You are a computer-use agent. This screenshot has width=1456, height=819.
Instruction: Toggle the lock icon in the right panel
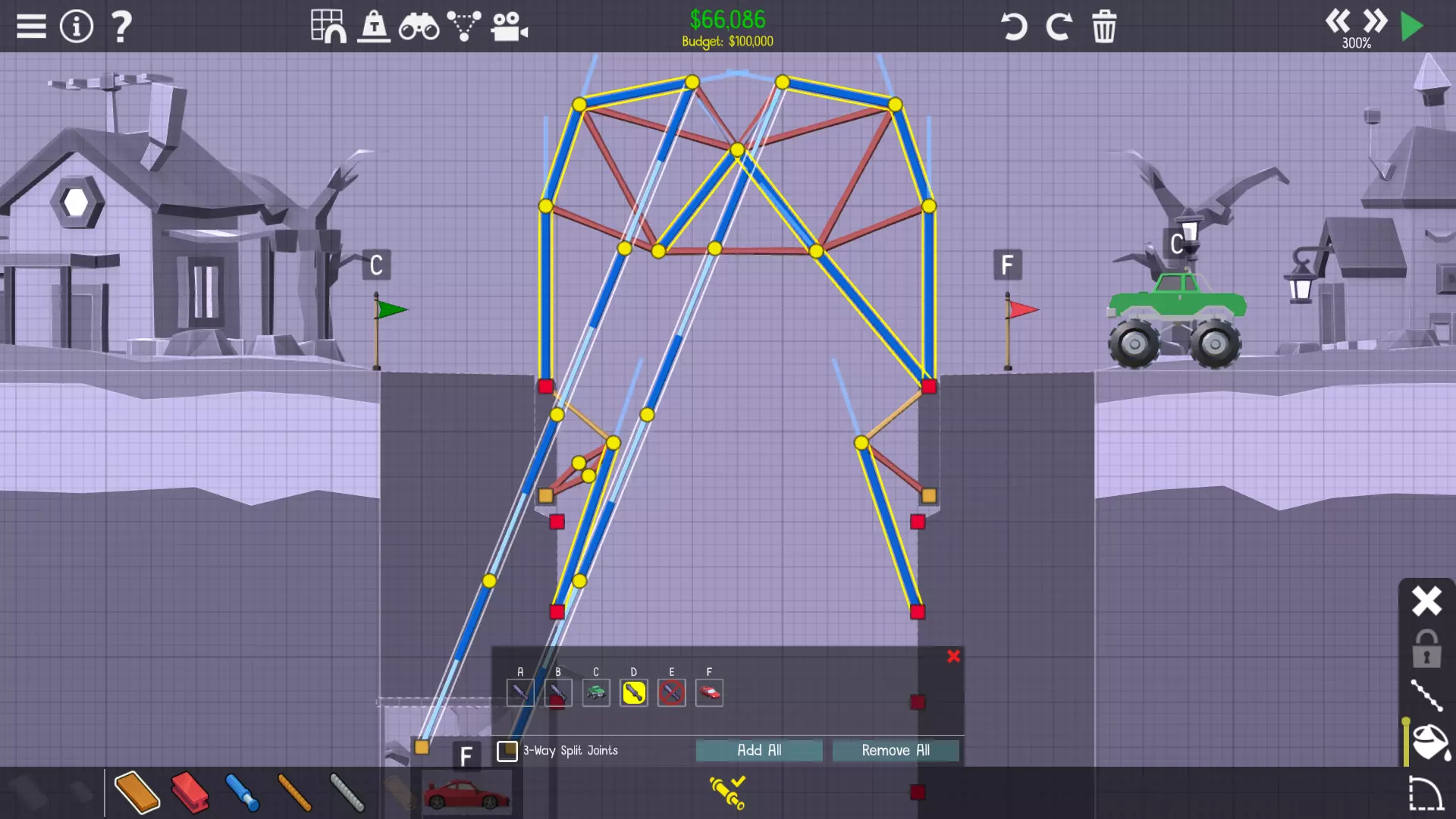[1426, 649]
